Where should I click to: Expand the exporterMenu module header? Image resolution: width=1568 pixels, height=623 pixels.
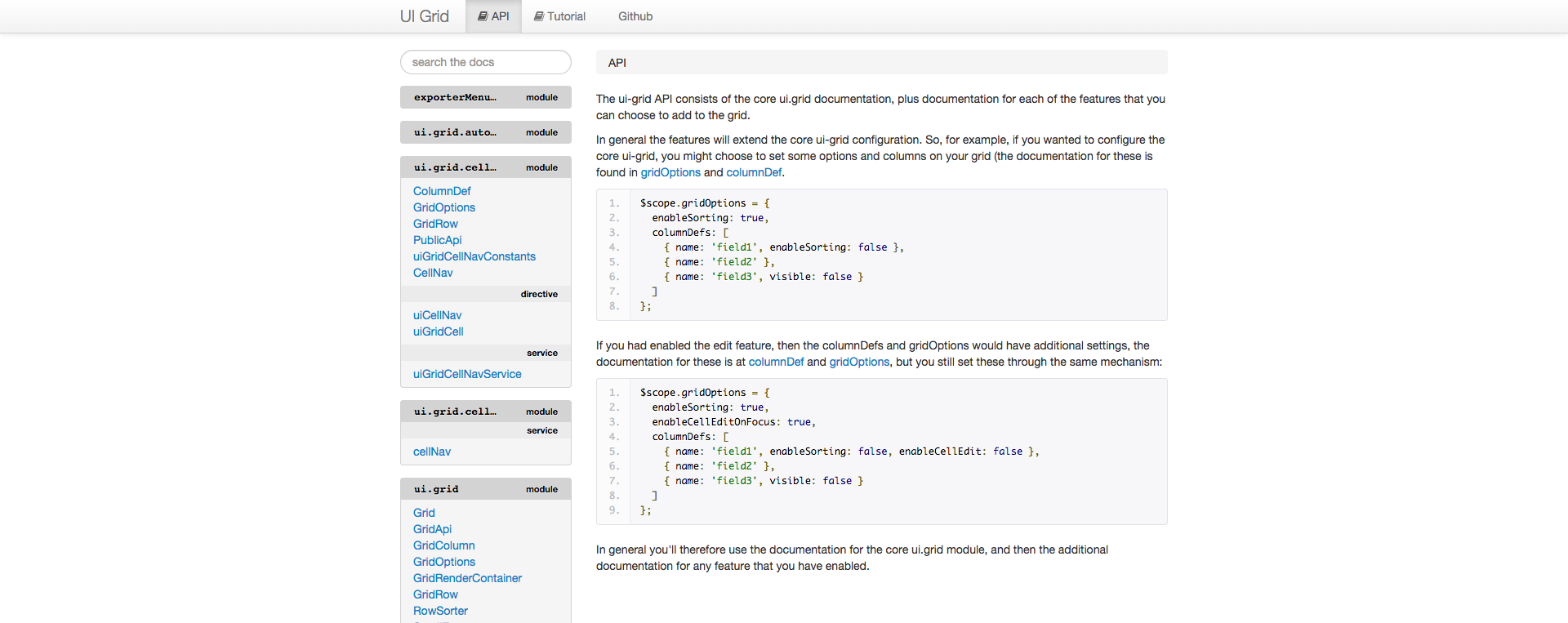pyautogui.click(x=486, y=97)
